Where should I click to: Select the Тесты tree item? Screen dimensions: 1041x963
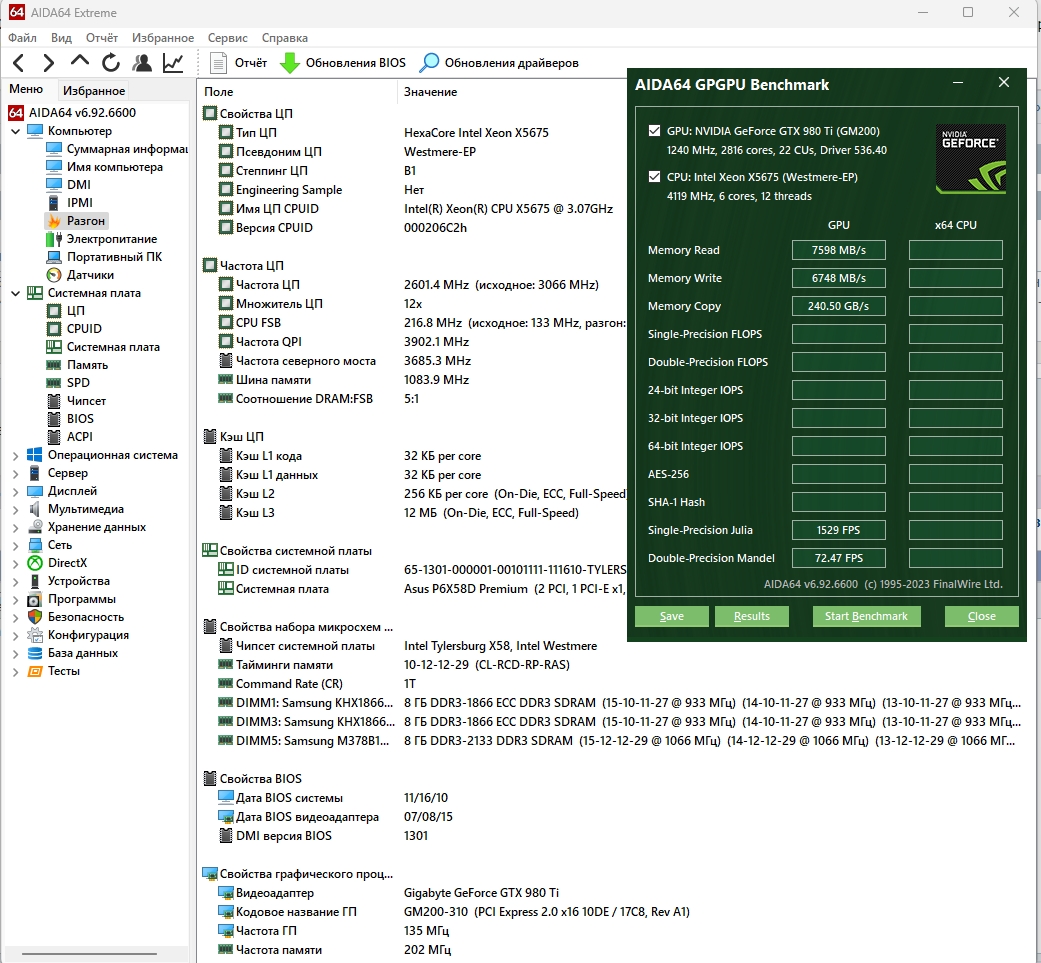click(x=63, y=671)
